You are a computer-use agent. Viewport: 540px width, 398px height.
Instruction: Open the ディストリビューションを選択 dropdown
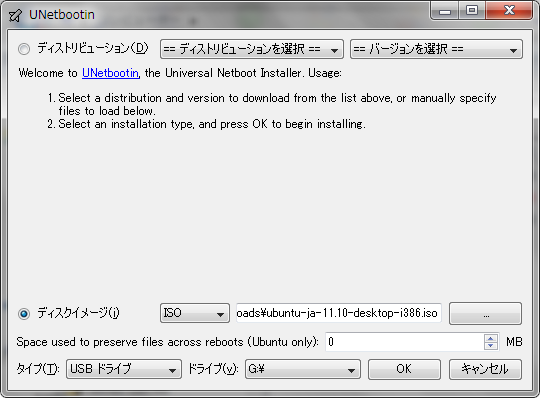tap(252, 49)
